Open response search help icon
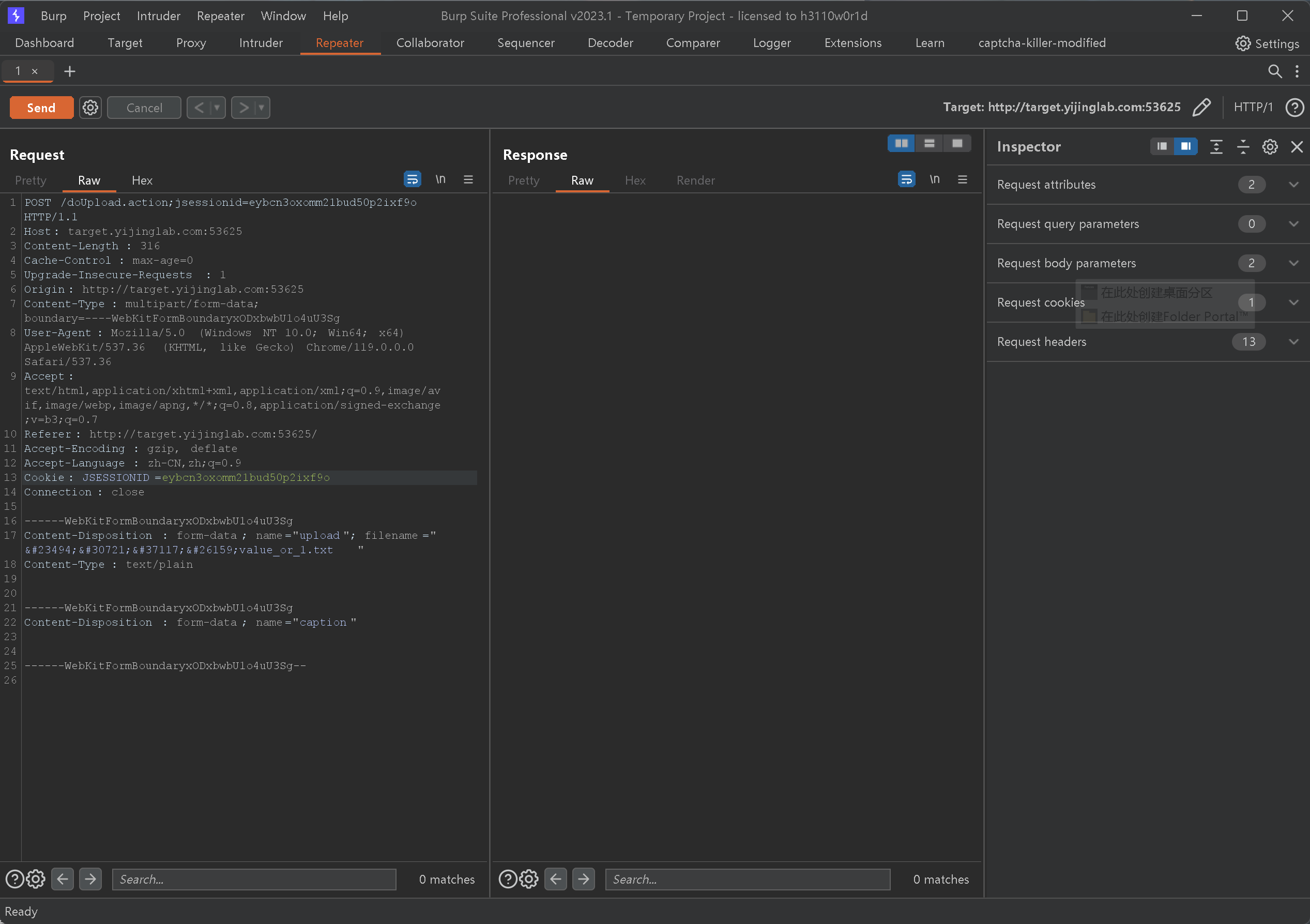The image size is (1310, 924). [508, 879]
